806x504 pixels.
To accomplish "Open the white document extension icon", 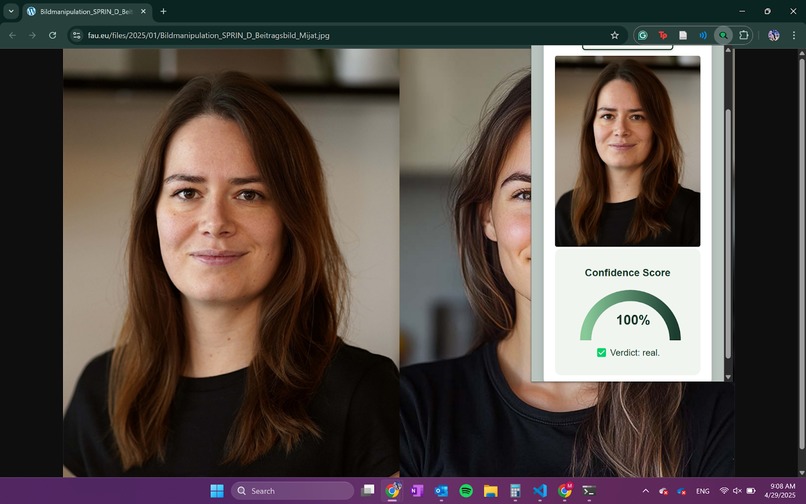I will [x=683, y=35].
